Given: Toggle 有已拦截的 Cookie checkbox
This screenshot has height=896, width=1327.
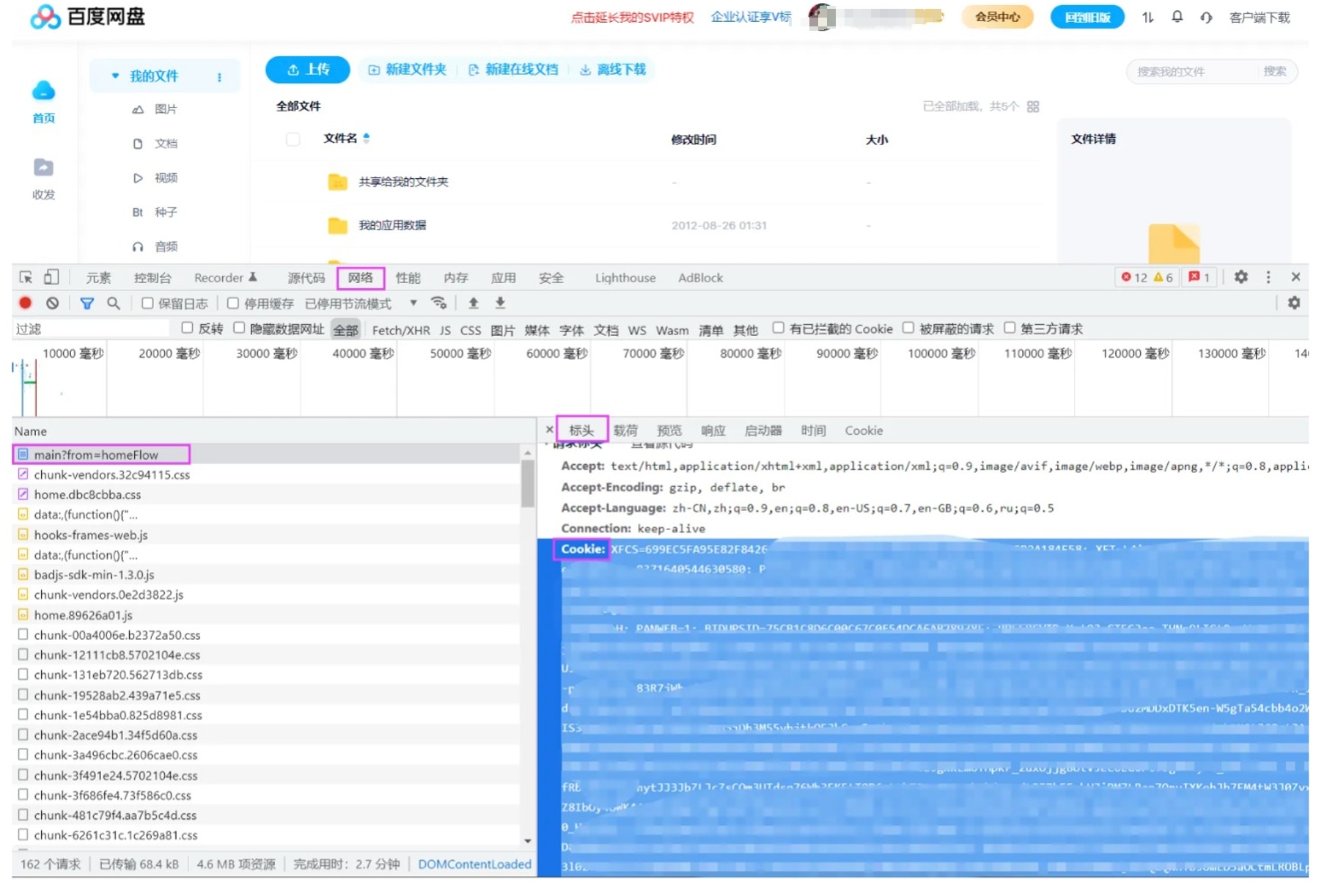Looking at the screenshot, I should click(x=779, y=328).
